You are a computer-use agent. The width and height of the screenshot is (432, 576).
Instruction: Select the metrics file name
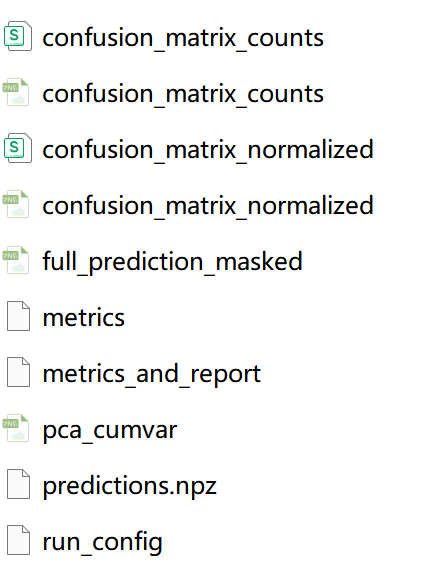point(84,318)
